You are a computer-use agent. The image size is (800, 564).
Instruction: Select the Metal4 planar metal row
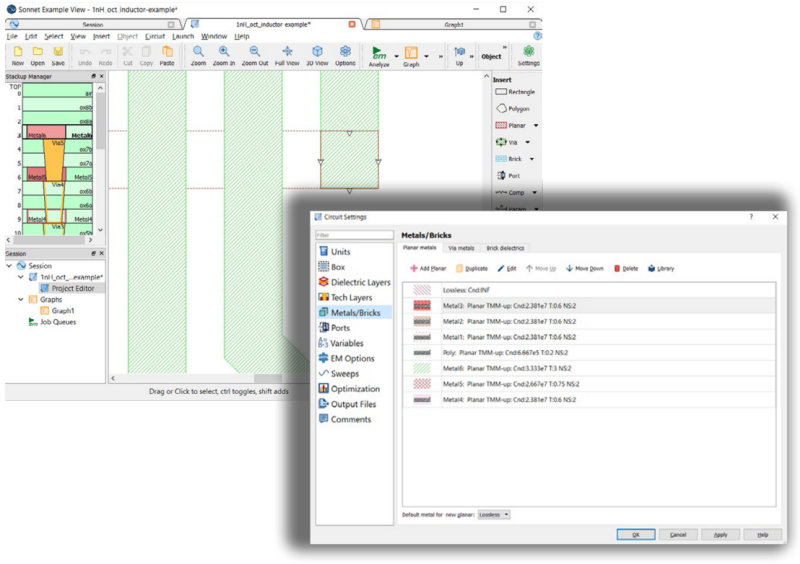point(589,400)
